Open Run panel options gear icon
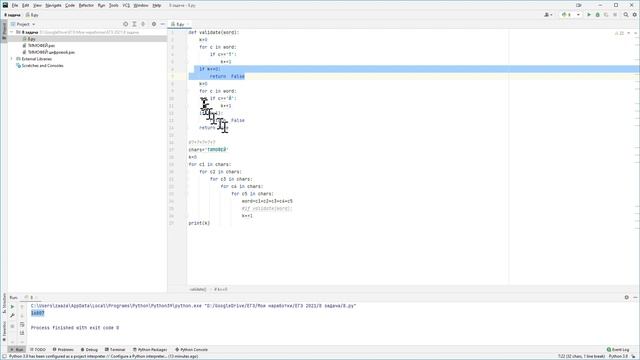This screenshot has height=360, width=640. pos(627,298)
